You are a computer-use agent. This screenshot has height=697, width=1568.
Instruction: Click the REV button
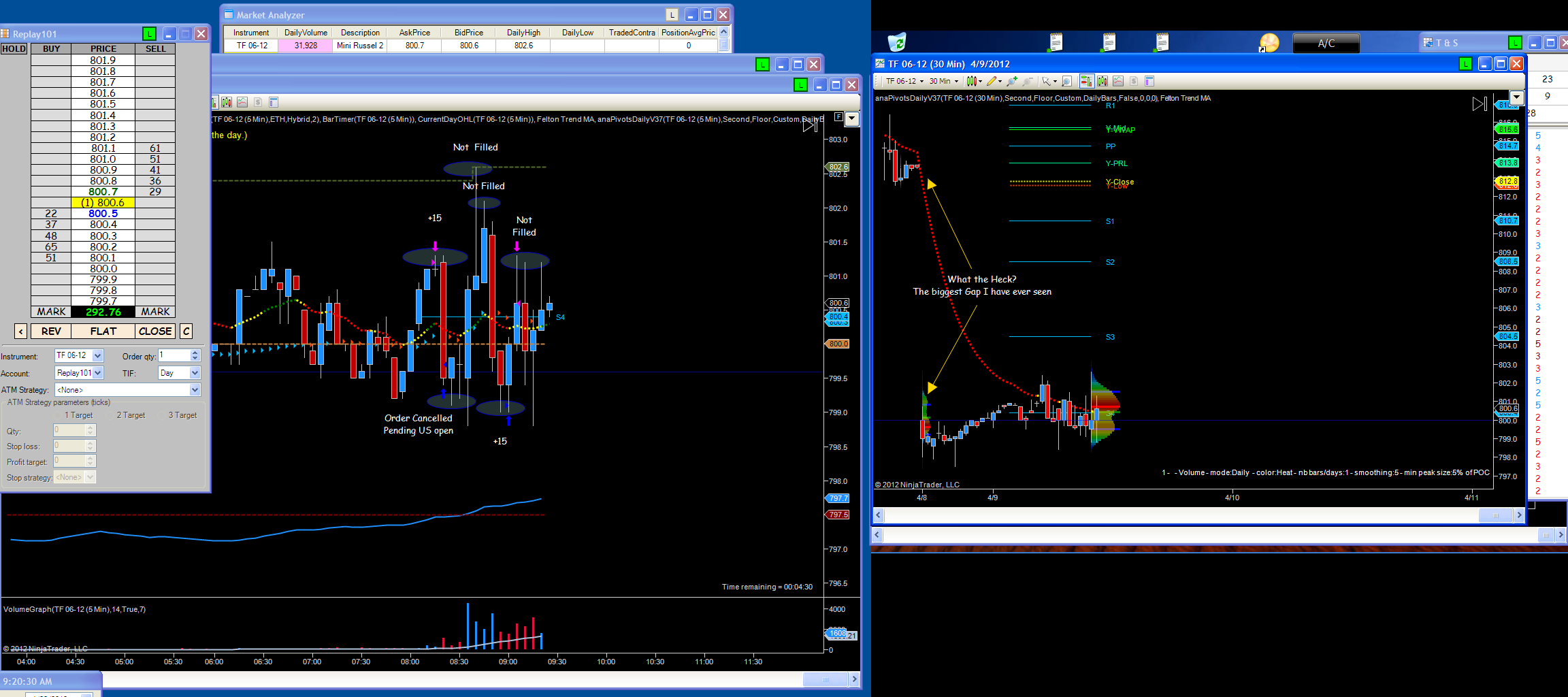(51, 331)
